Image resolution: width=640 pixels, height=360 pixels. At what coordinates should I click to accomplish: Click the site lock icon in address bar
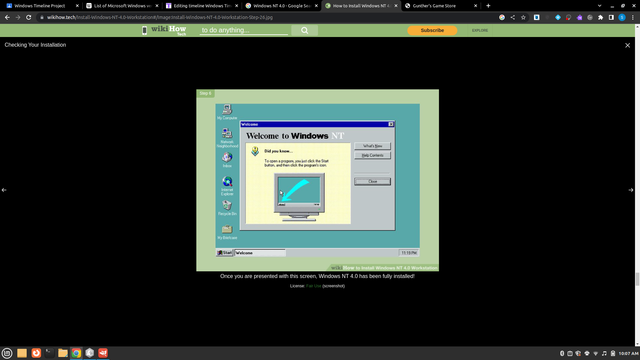(42, 18)
